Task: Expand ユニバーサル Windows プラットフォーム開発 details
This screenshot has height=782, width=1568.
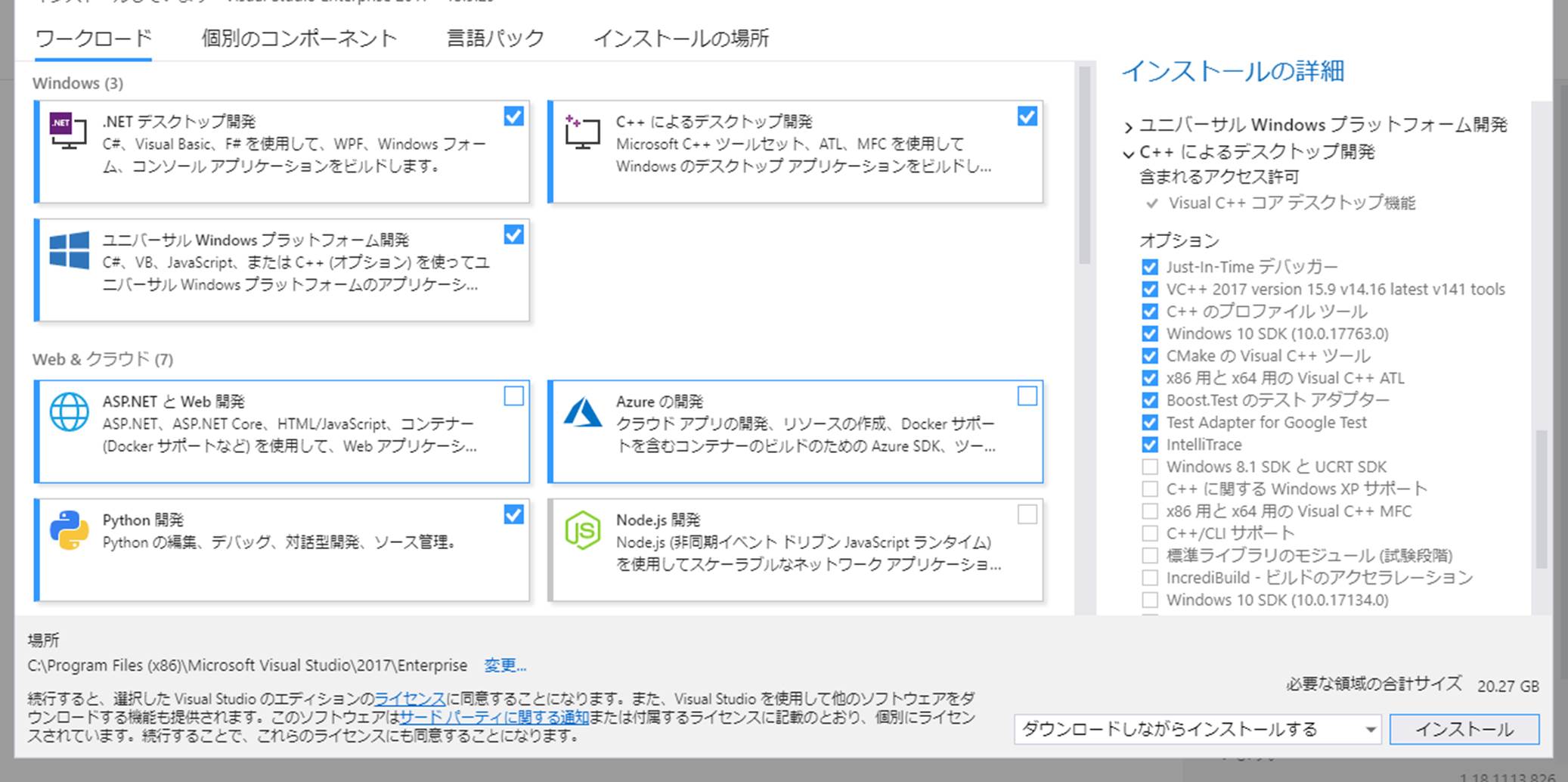Action: 1128,126
